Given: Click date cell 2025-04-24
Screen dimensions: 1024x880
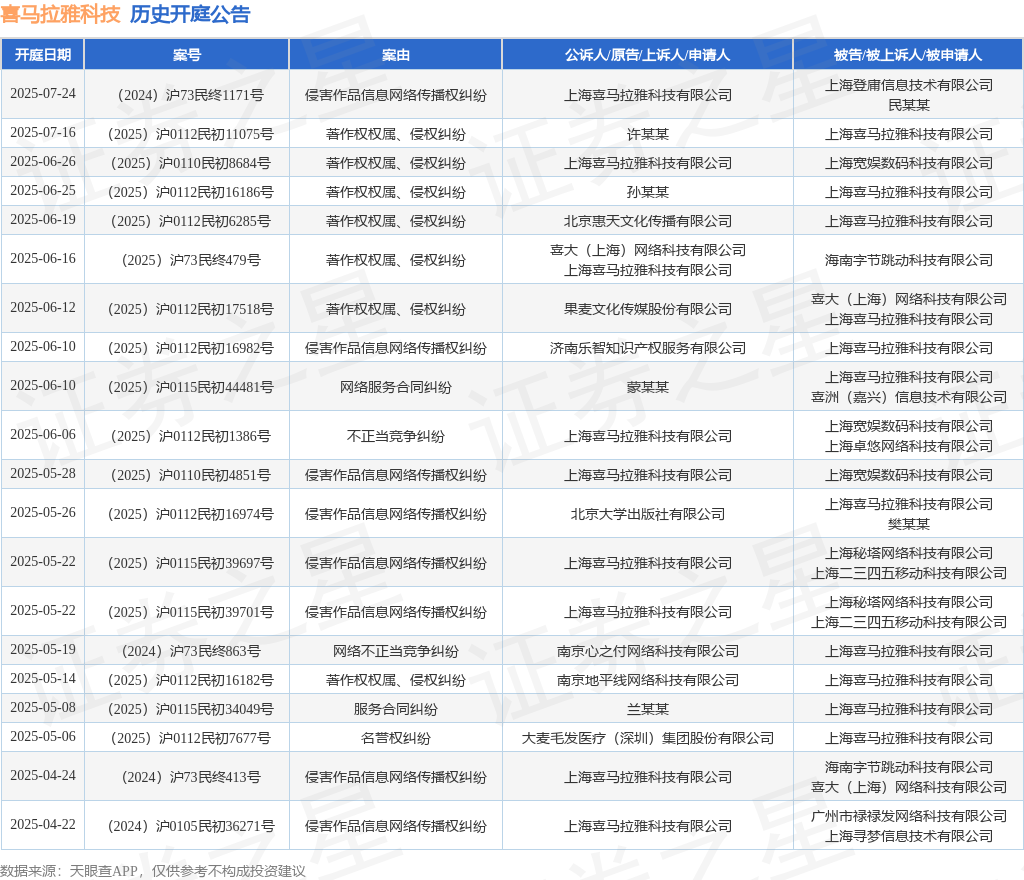Looking at the screenshot, I should 43,776.
